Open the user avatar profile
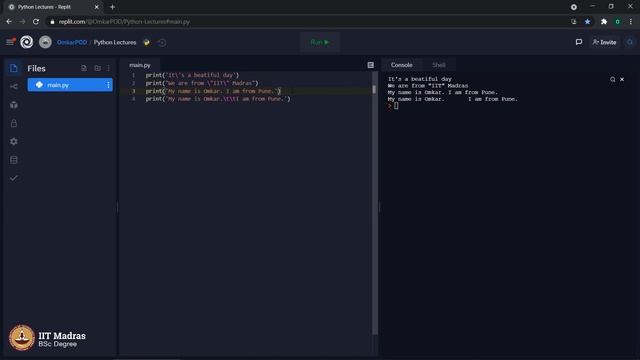640x360 pixels. click(x=45, y=42)
